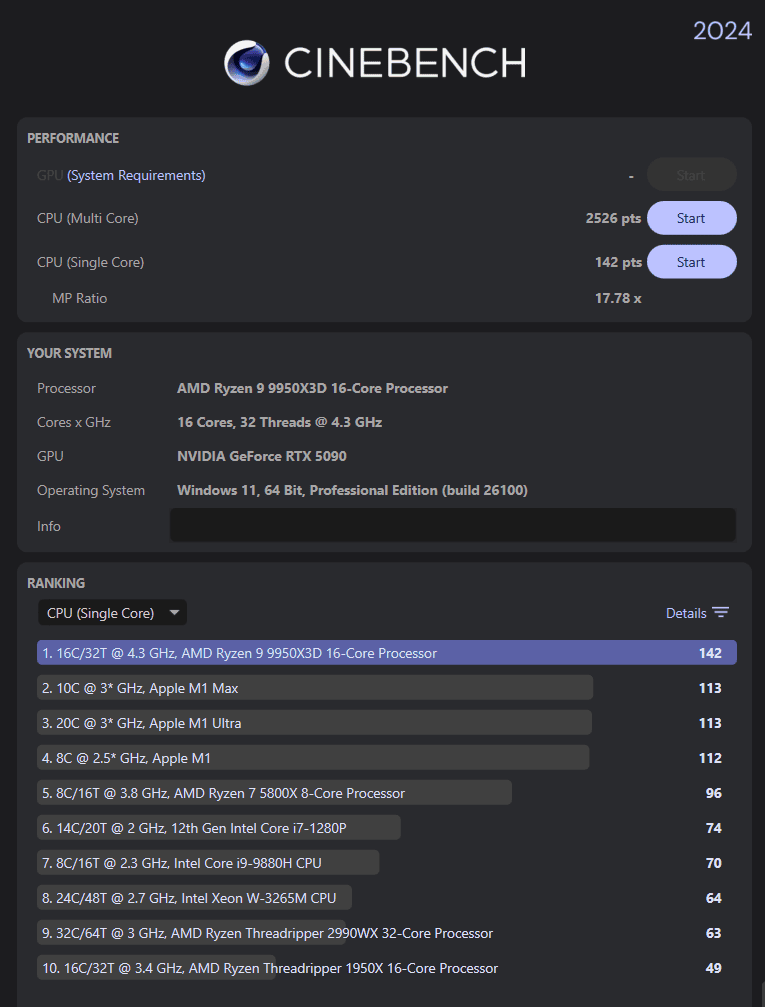
Task: Click the 142 pts single core score
Action: pyautogui.click(x=619, y=262)
